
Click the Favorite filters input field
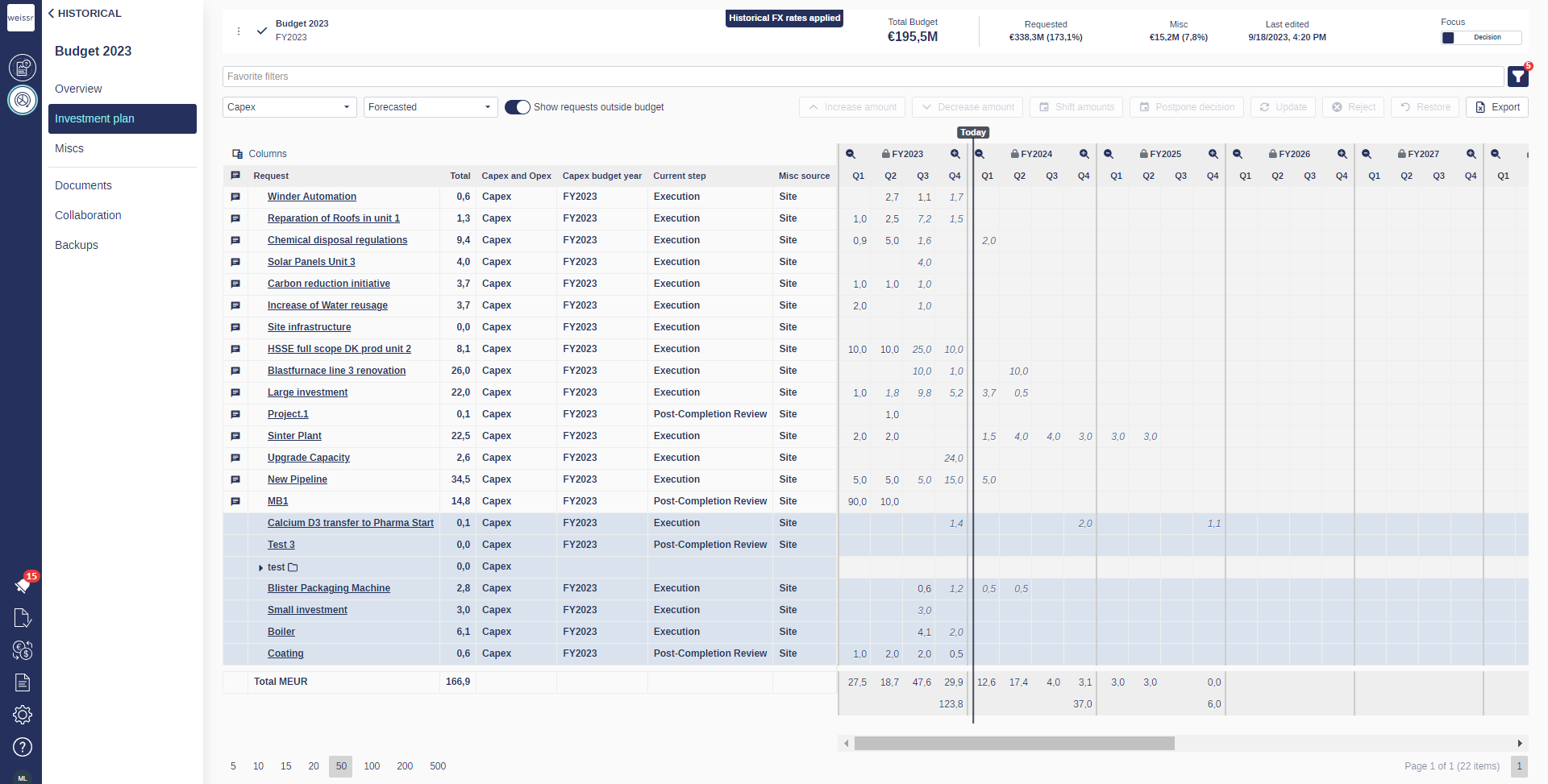[x=863, y=77]
